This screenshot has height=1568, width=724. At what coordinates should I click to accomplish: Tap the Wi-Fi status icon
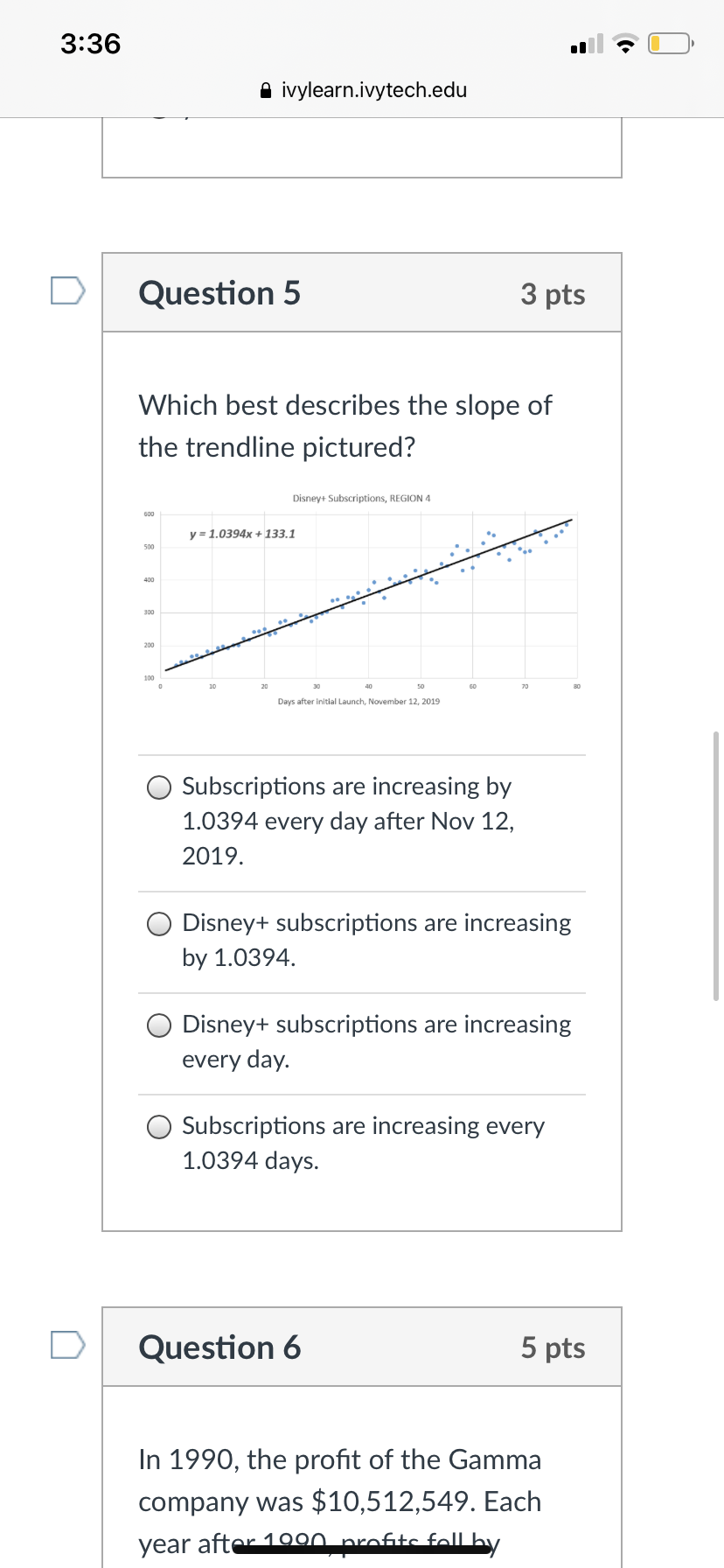coord(624,44)
